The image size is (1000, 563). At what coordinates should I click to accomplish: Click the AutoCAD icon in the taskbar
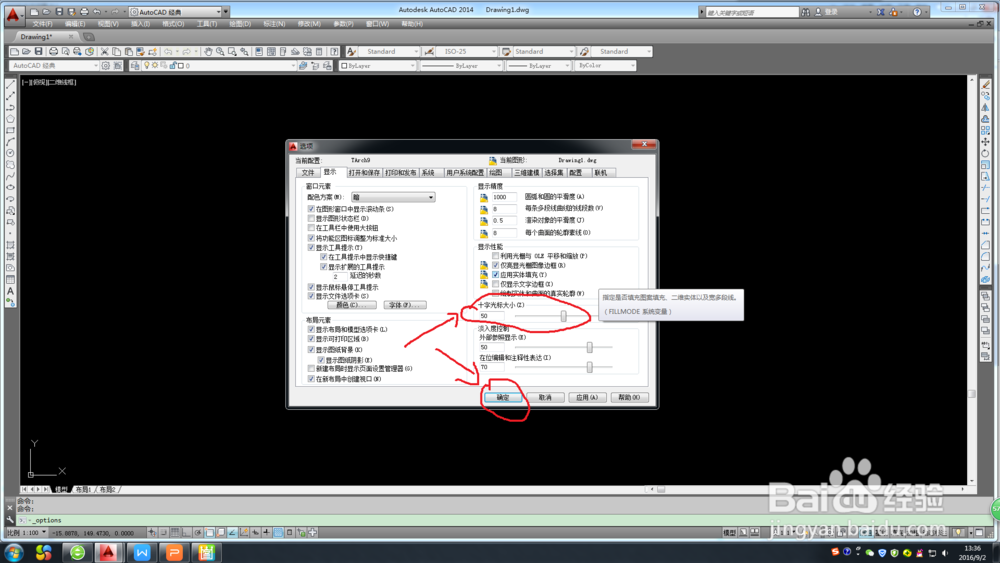click(108, 552)
